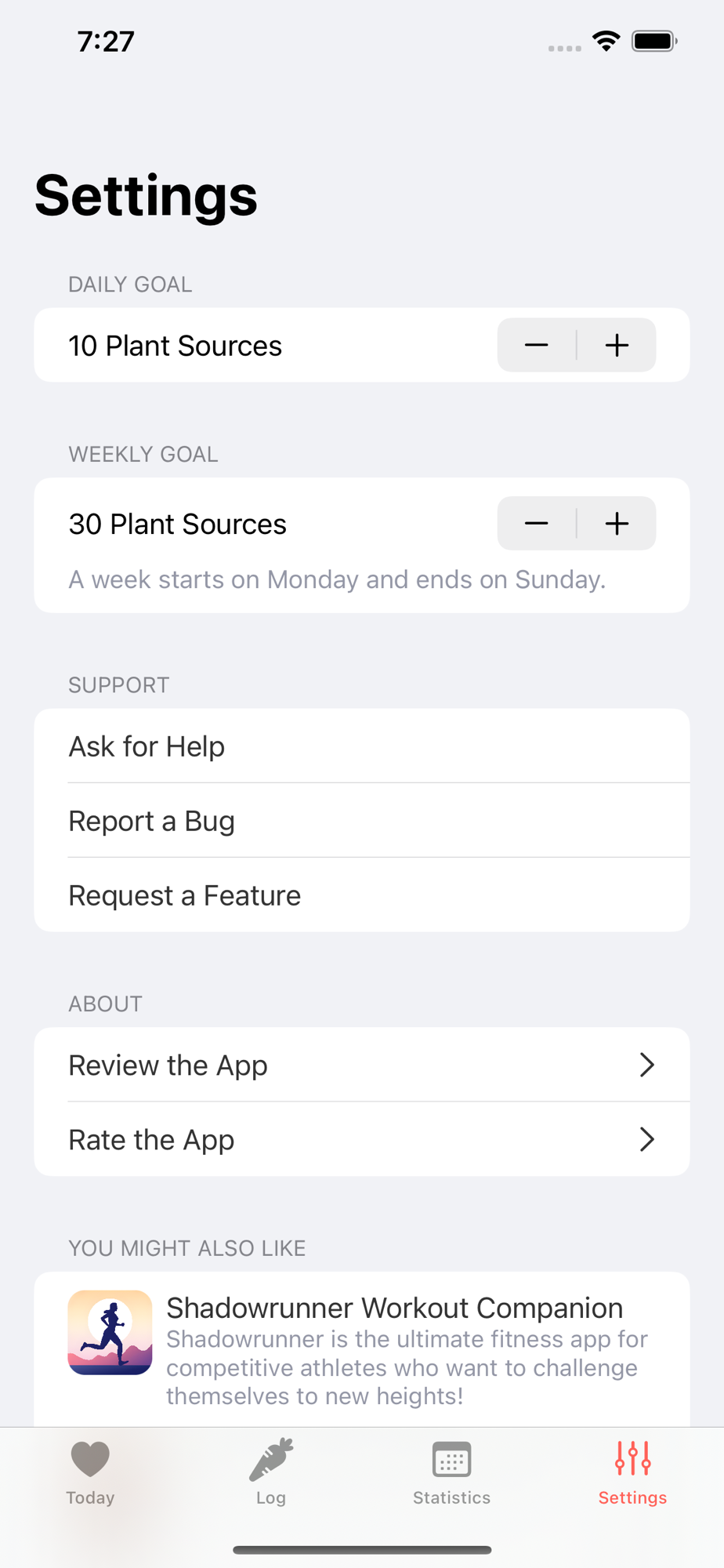Tap the Shadowrunner app icon
The width and height of the screenshot is (724, 1568).
(x=110, y=1332)
